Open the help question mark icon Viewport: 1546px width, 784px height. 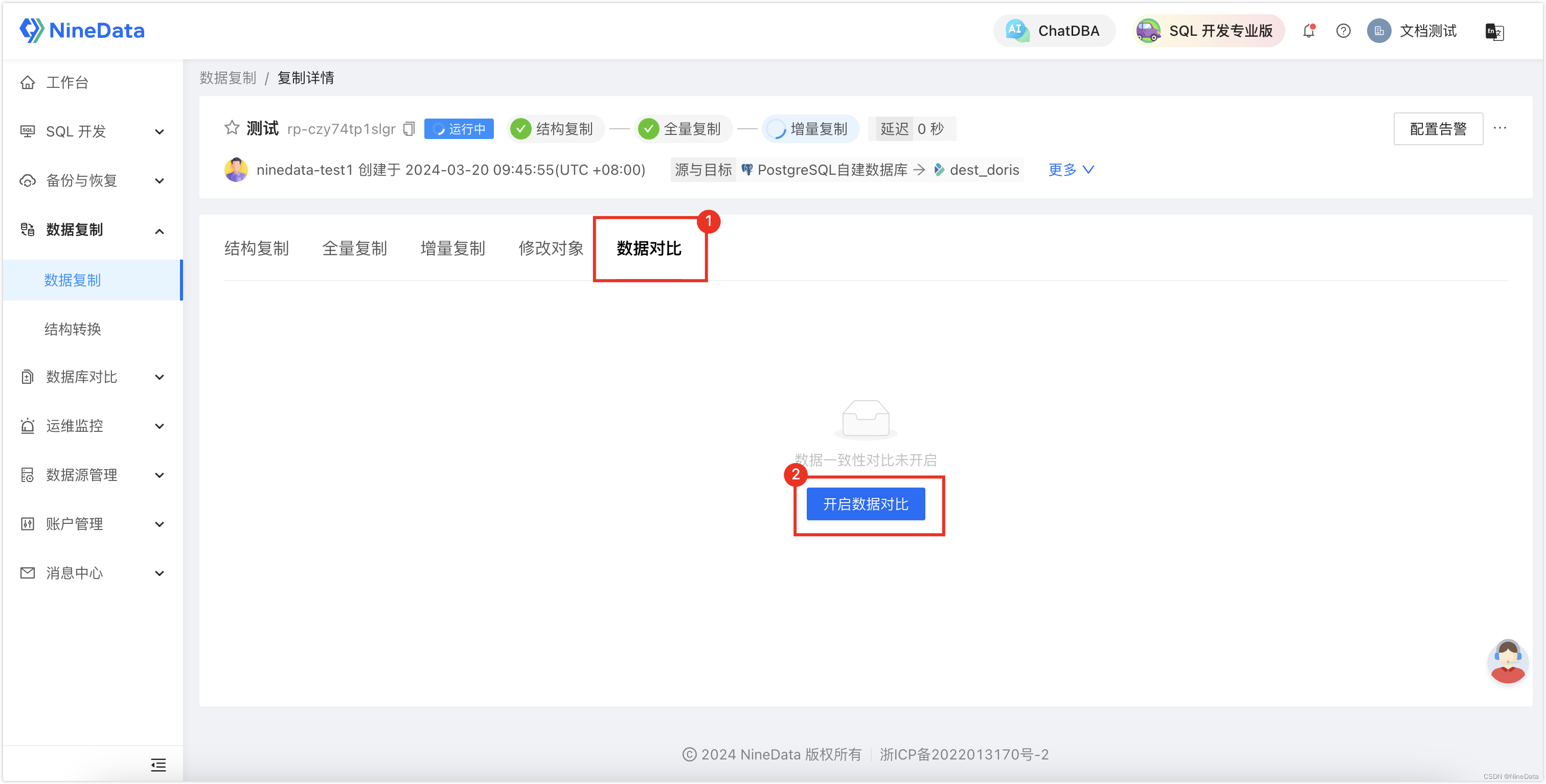[1343, 31]
